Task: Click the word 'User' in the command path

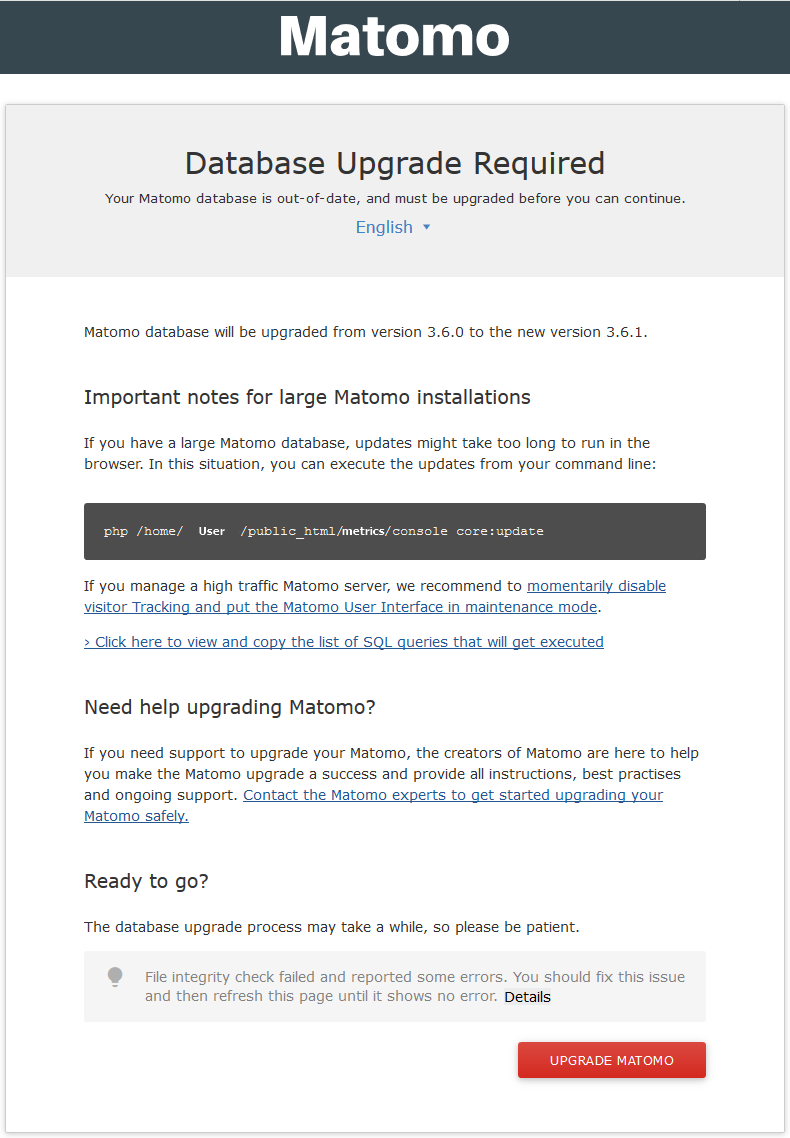Action: pos(212,531)
